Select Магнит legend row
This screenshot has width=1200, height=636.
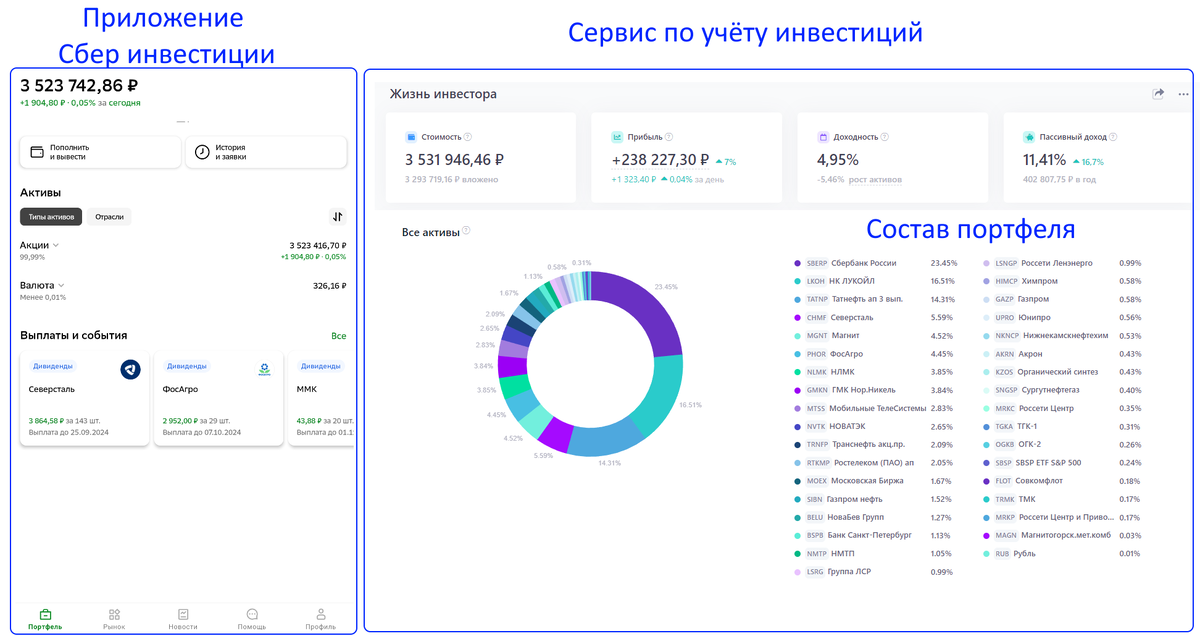(x=874, y=336)
